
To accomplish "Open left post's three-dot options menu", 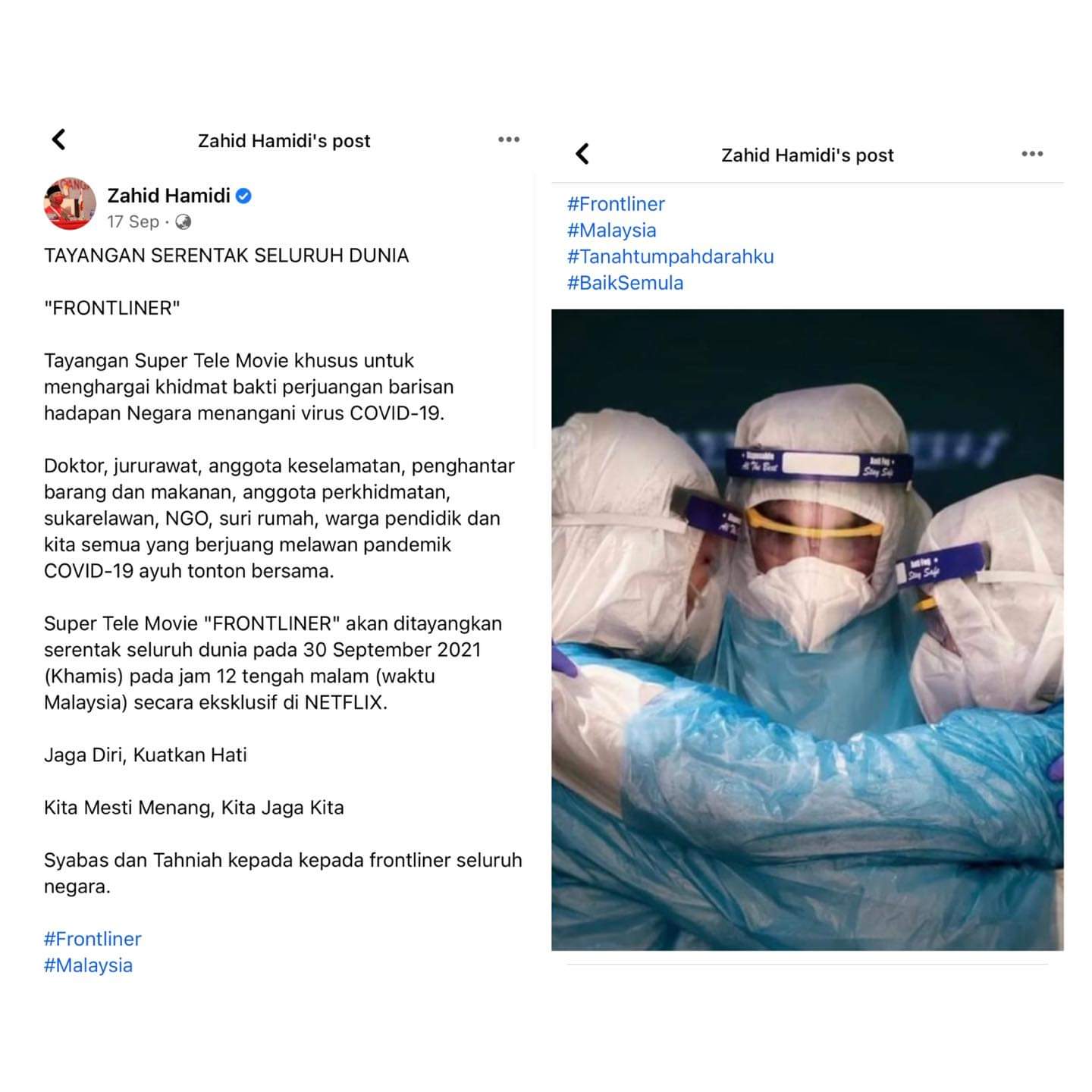I will 509,140.
